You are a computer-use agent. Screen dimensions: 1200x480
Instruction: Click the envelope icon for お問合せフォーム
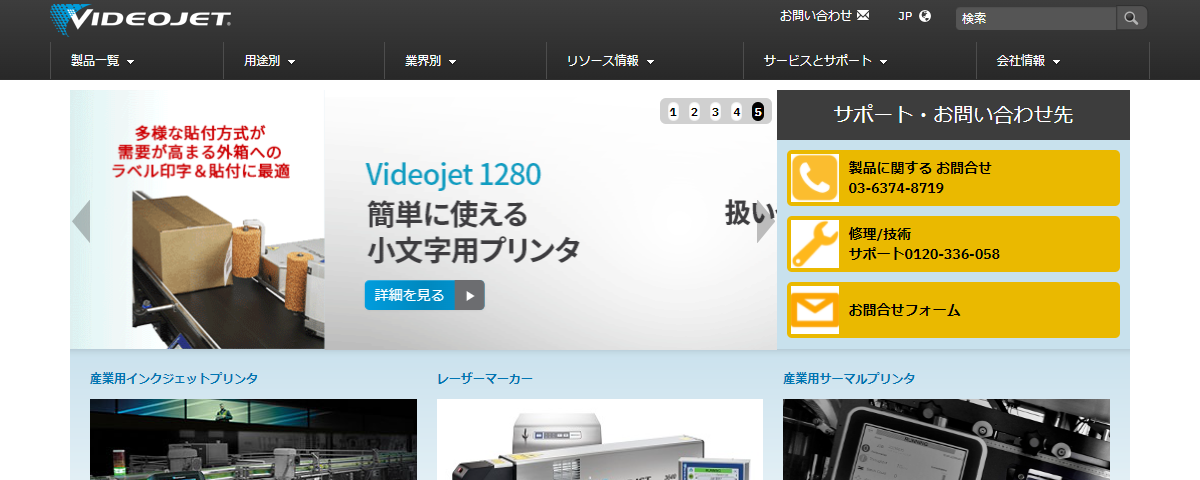[815, 310]
